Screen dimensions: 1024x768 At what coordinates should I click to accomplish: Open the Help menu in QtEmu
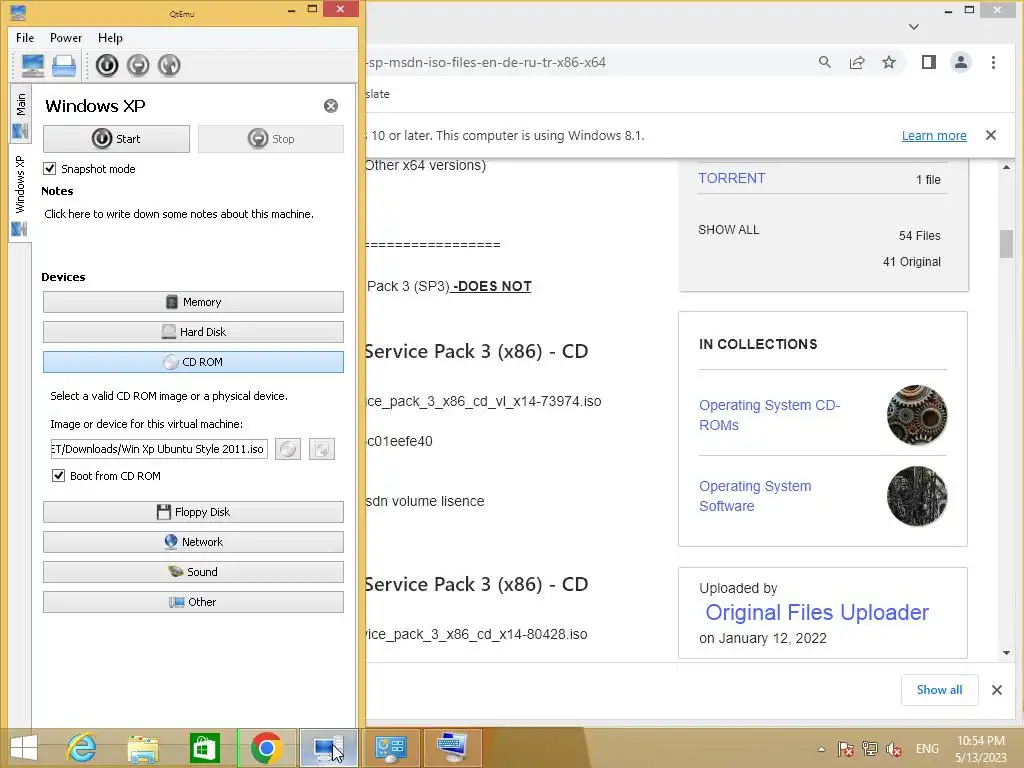click(x=110, y=38)
